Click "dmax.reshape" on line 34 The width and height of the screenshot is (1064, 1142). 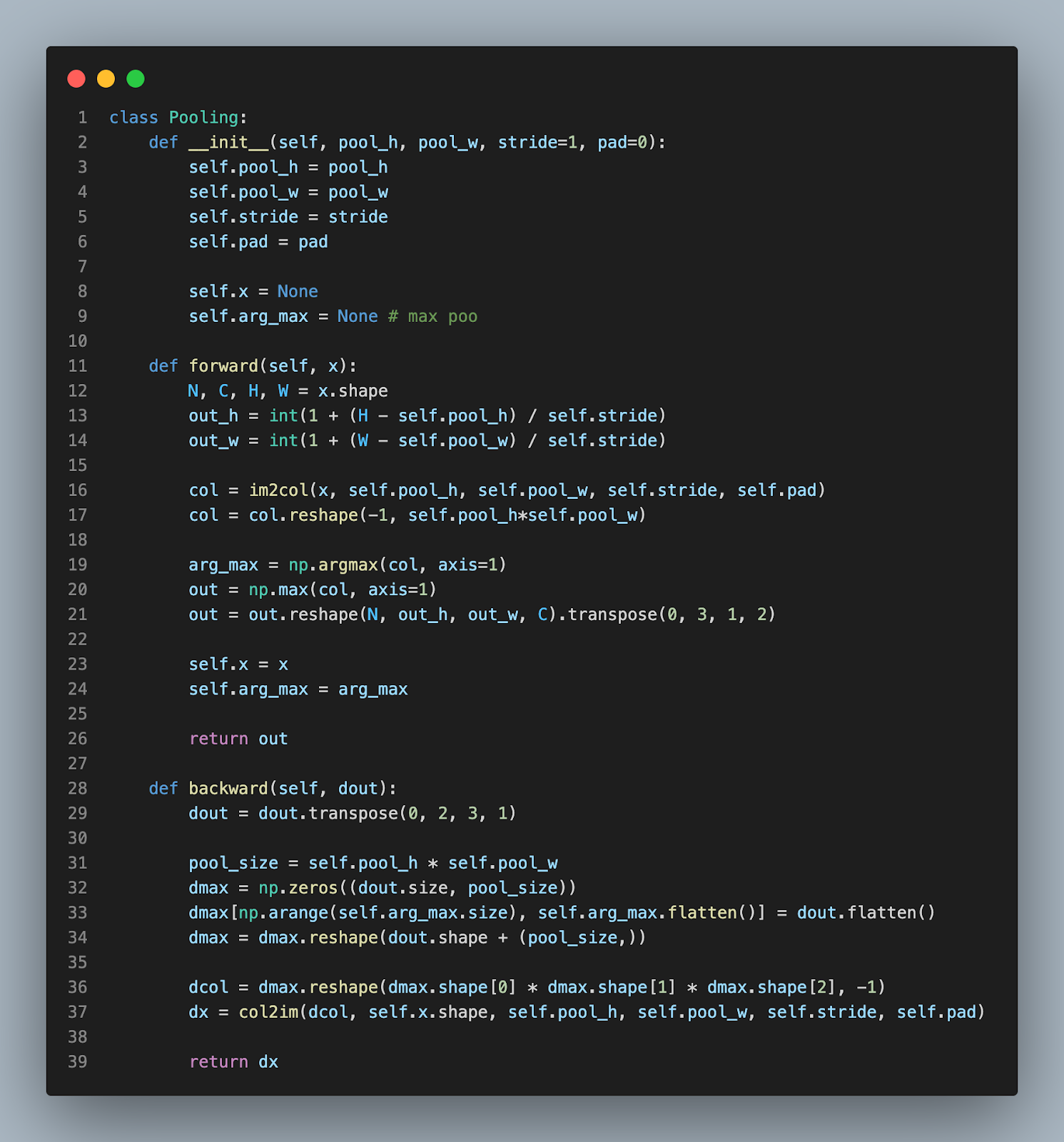pyautogui.click(x=318, y=938)
